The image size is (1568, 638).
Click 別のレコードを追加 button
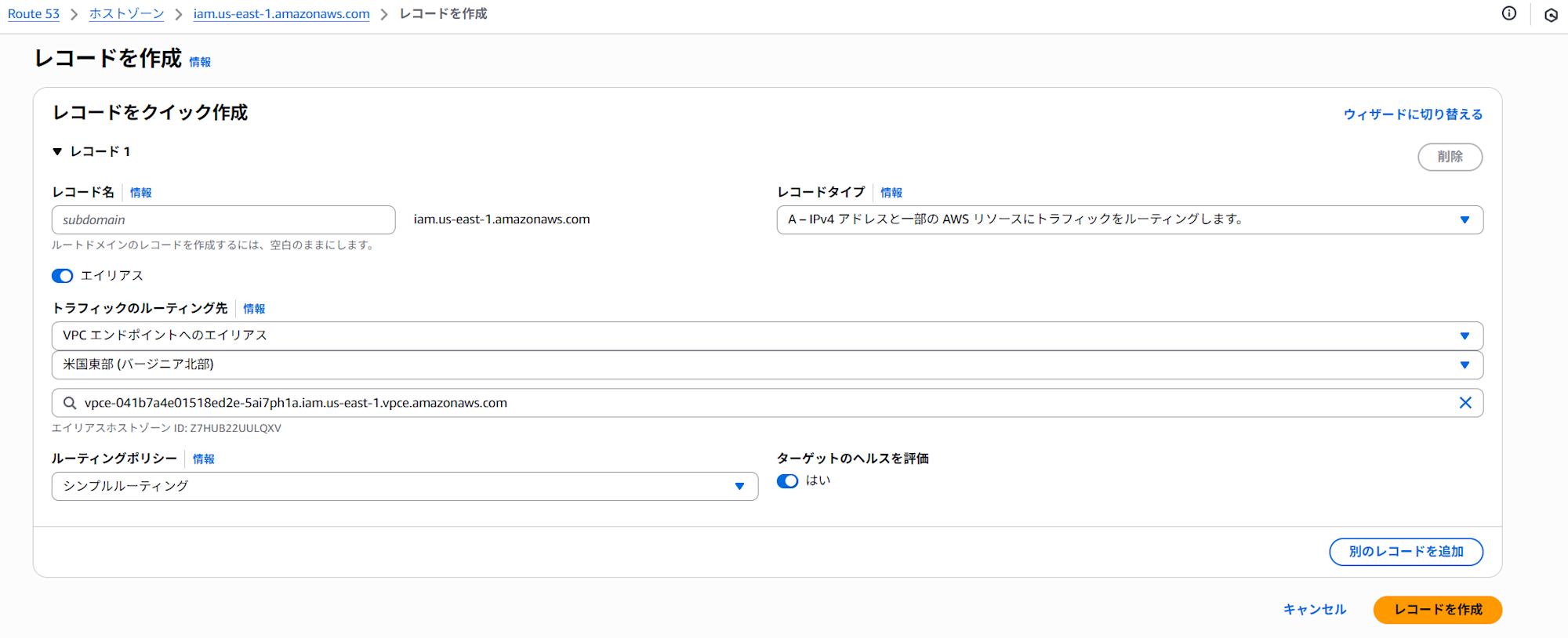tap(1406, 552)
